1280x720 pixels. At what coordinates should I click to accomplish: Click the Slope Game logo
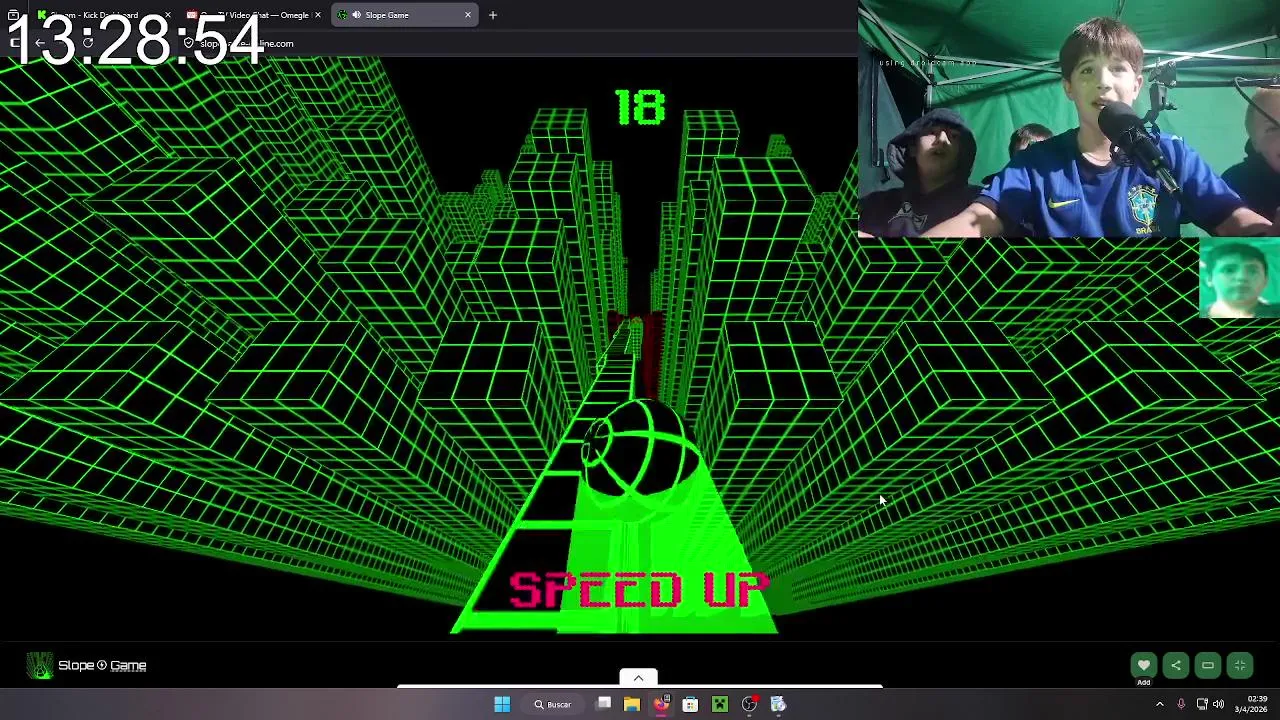pyautogui.click(x=87, y=665)
